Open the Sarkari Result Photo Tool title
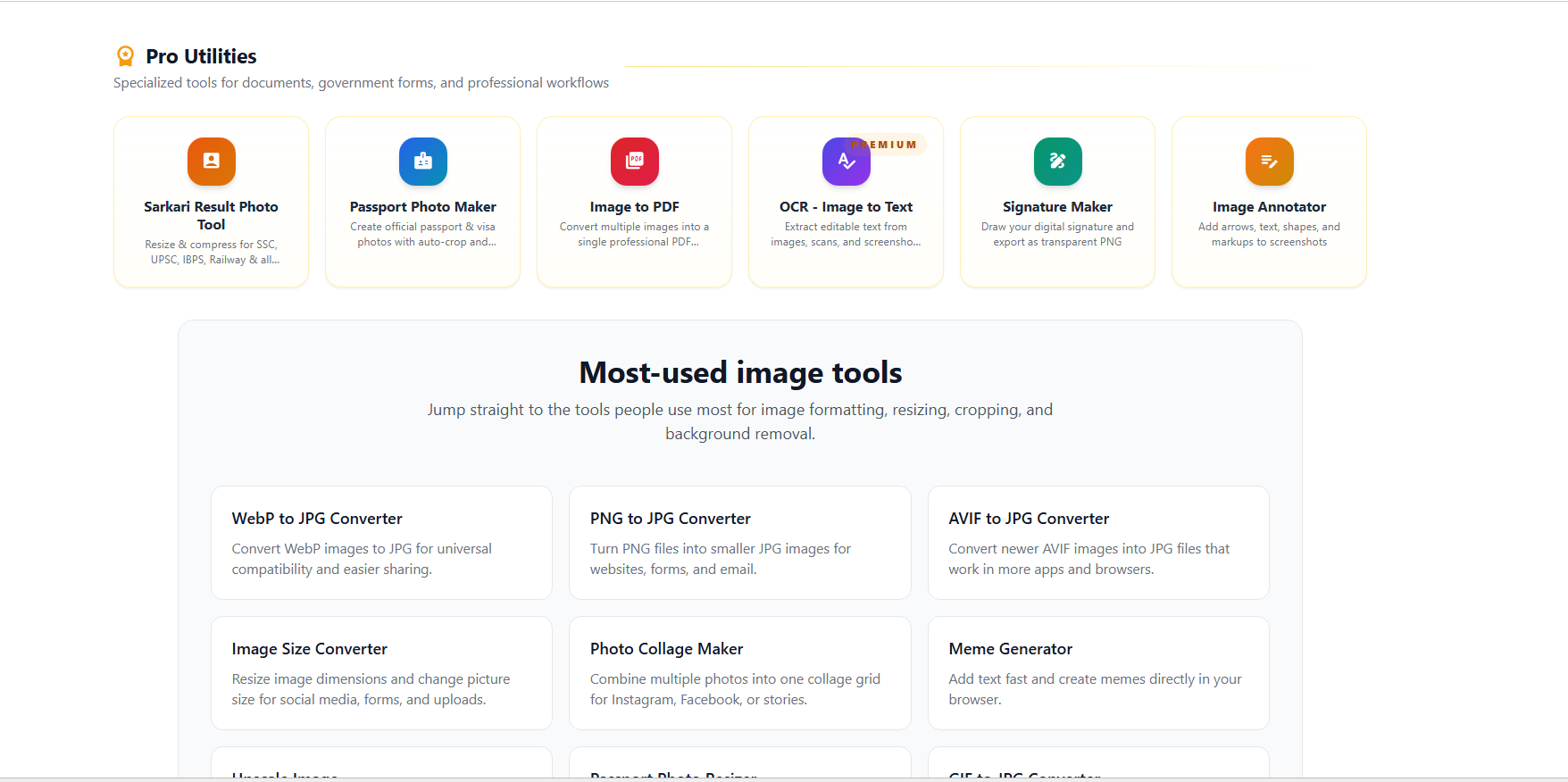Screen dimensions: 1568x782 click(x=212, y=215)
